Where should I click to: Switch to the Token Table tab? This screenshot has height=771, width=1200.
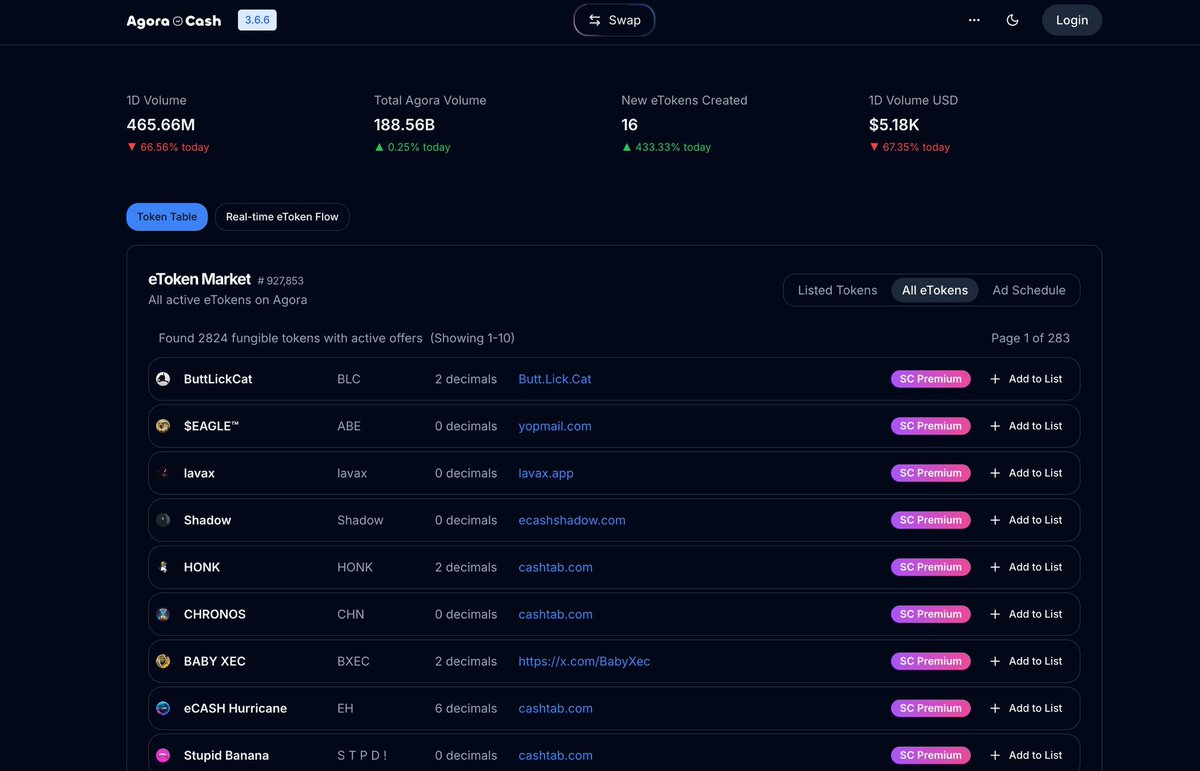(x=167, y=217)
